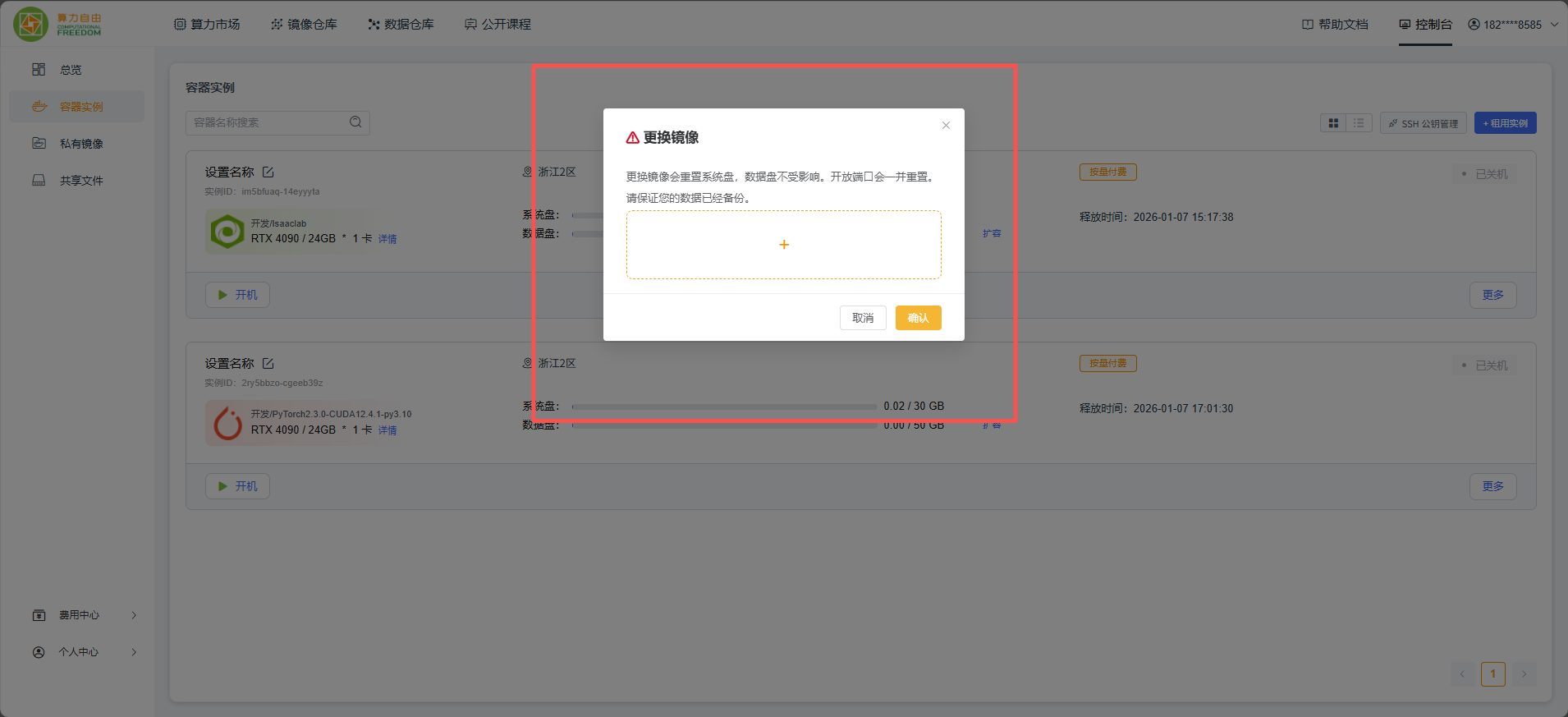The image size is (1568, 717).
Task: Click the plus icon to add image
Action: (x=783, y=245)
